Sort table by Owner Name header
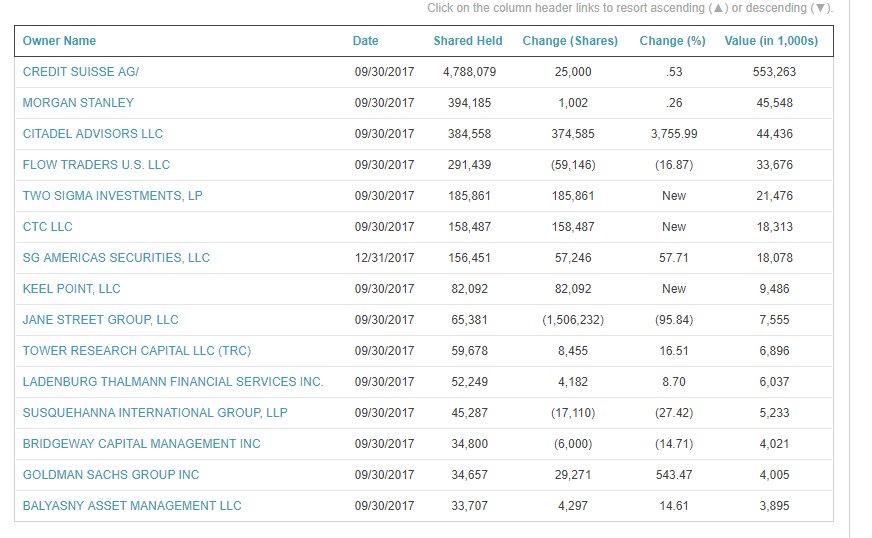The height and width of the screenshot is (538, 872). [x=59, y=41]
